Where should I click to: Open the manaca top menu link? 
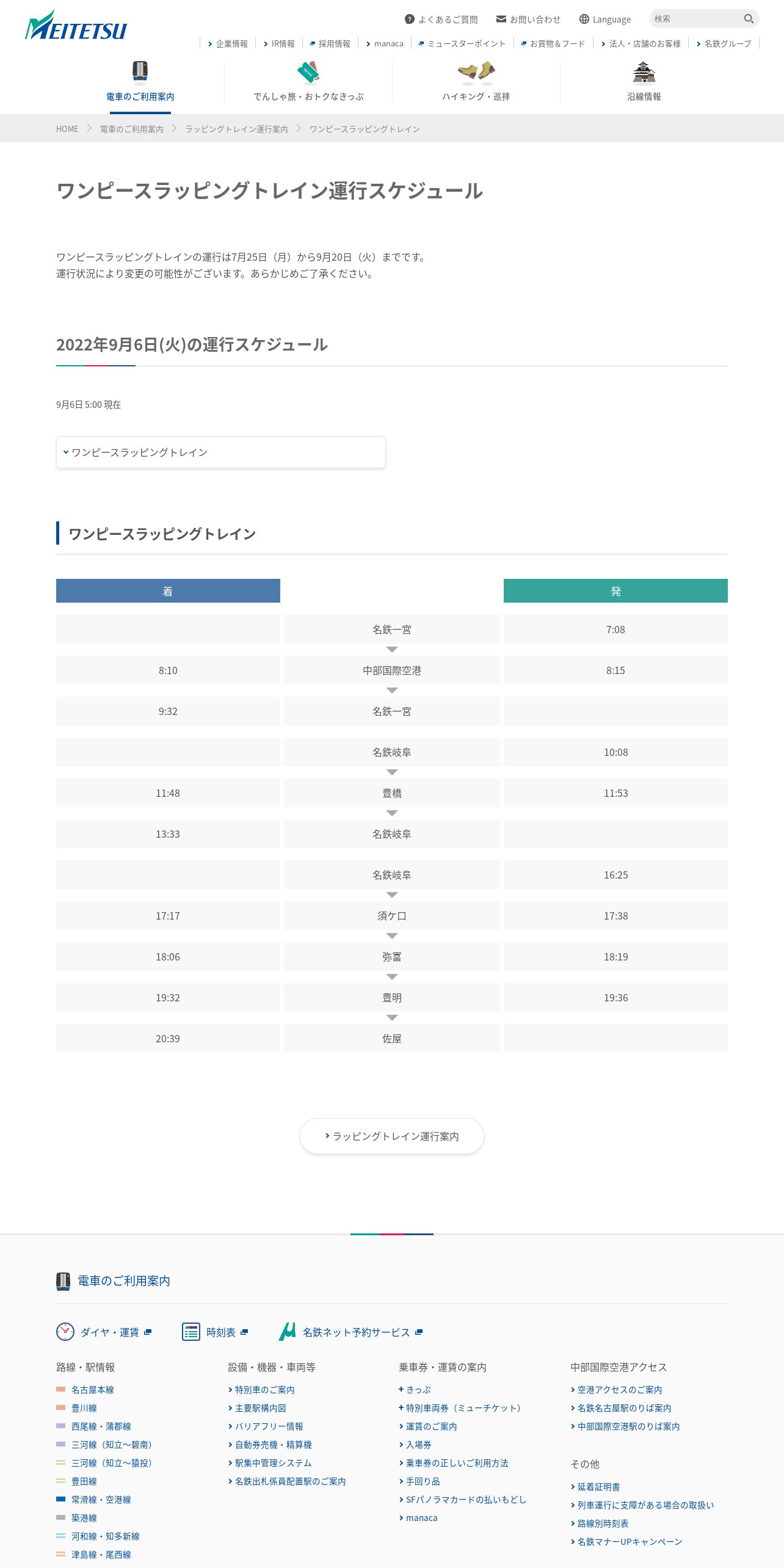pos(385,43)
